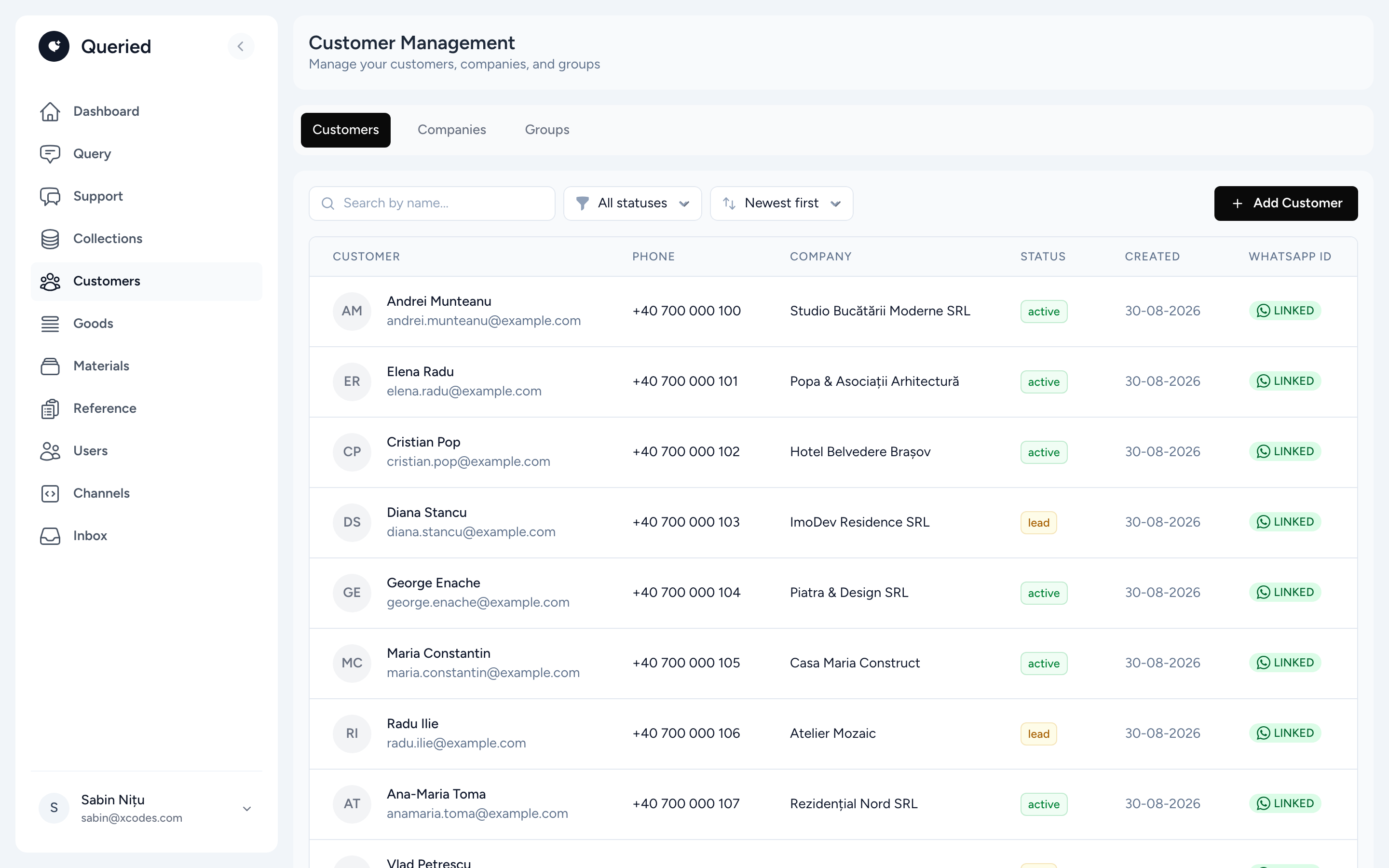
Task: Click email sabin@xcodes.com in the sidebar
Action: (132, 818)
